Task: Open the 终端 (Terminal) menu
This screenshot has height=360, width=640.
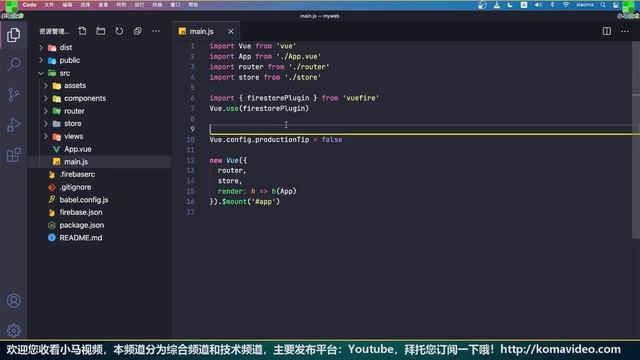Action: [x=157, y=5]
